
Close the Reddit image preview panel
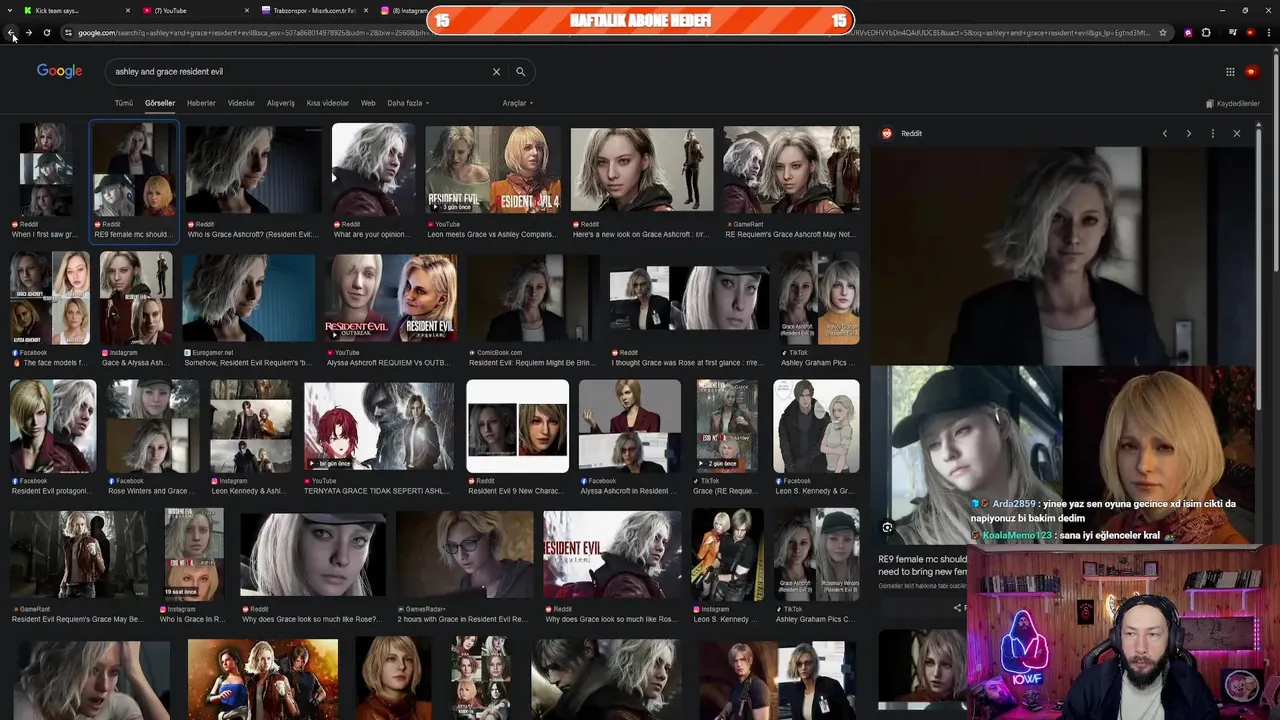click(1237, 133)
